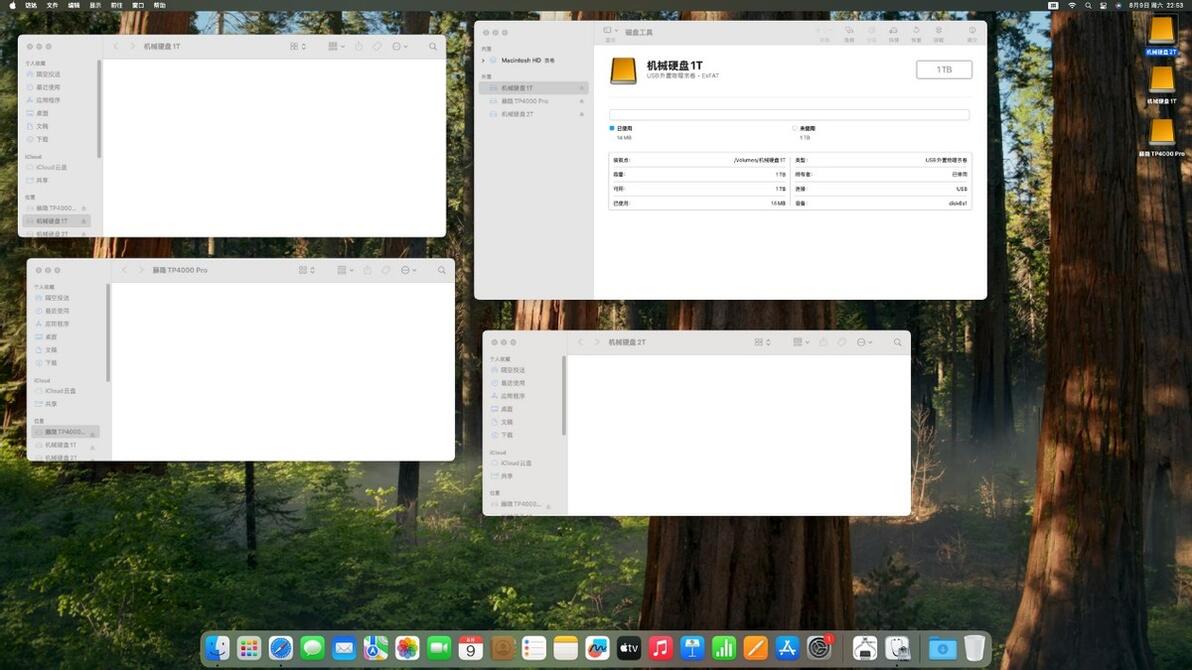Click the Tags icon in the 机械硬盘 2T Finder window
Viewport: 1192px width, 670px height.
coord(842,342)
